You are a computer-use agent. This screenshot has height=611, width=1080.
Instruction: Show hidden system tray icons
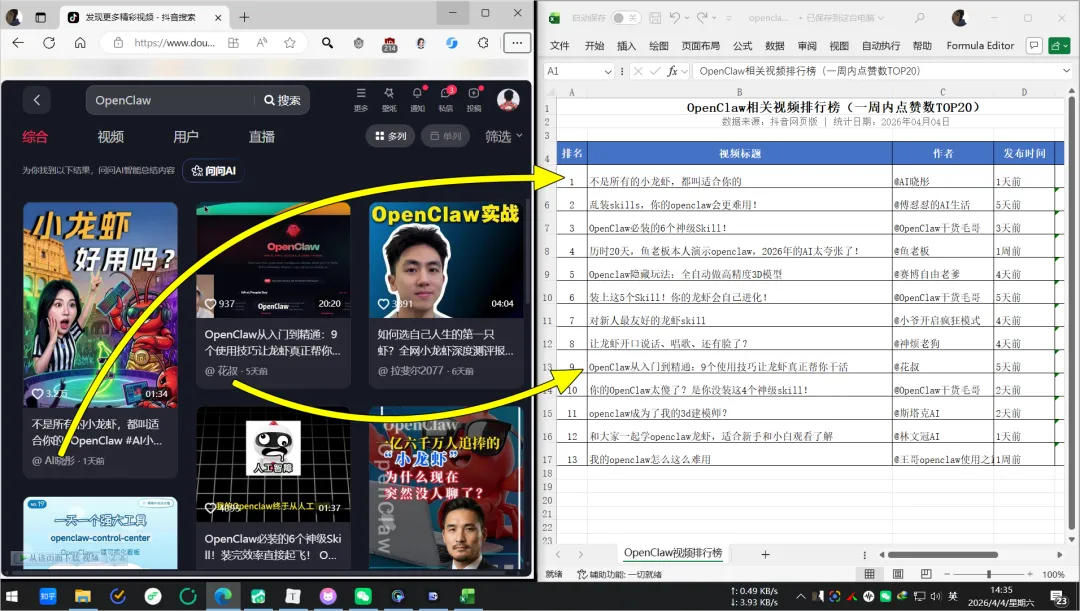point(800,597)
